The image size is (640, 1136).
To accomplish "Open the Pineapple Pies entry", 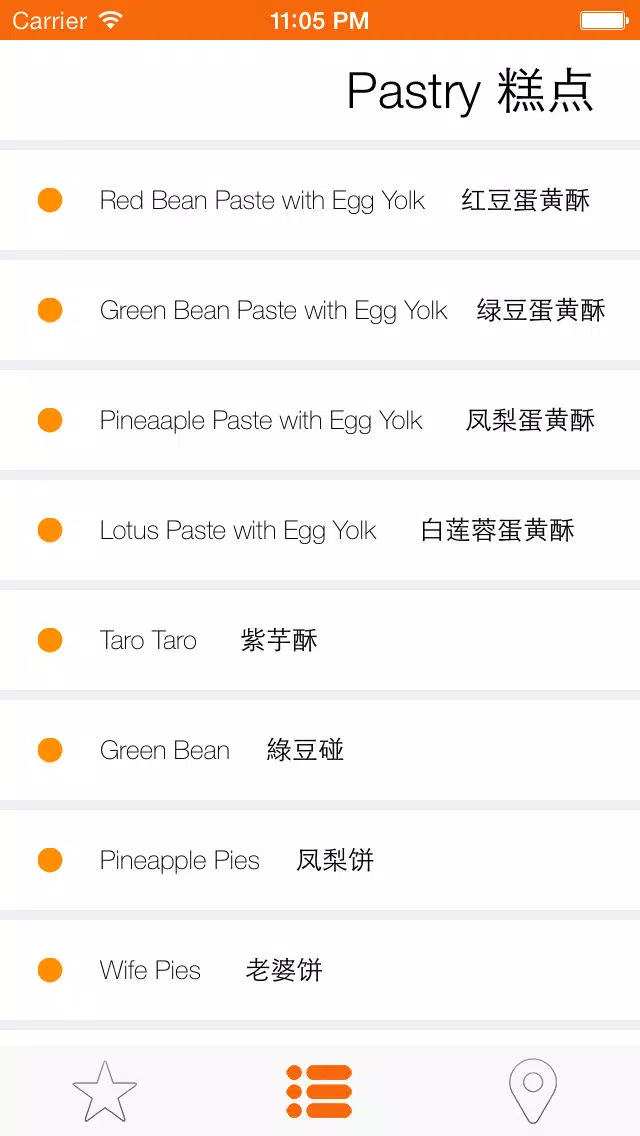I will (x=180, y=860).
